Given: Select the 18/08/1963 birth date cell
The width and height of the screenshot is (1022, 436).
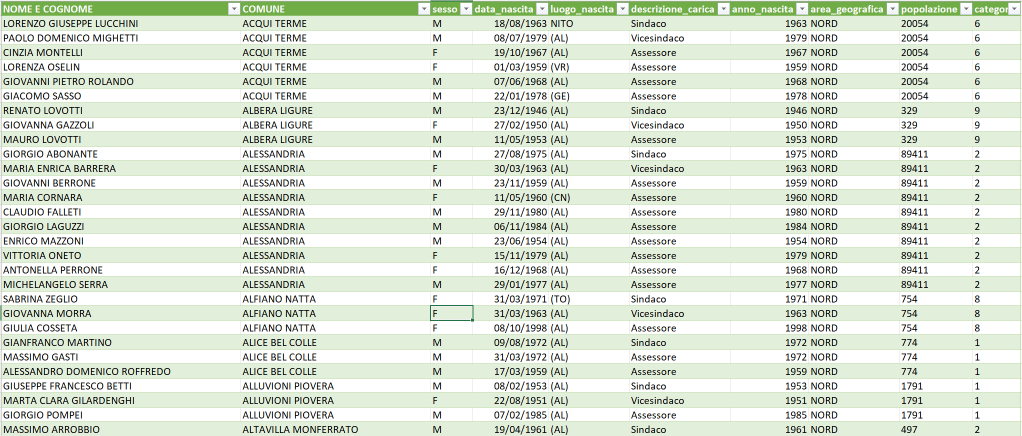Looking at the screenshot, I should (x=510, y=23).
